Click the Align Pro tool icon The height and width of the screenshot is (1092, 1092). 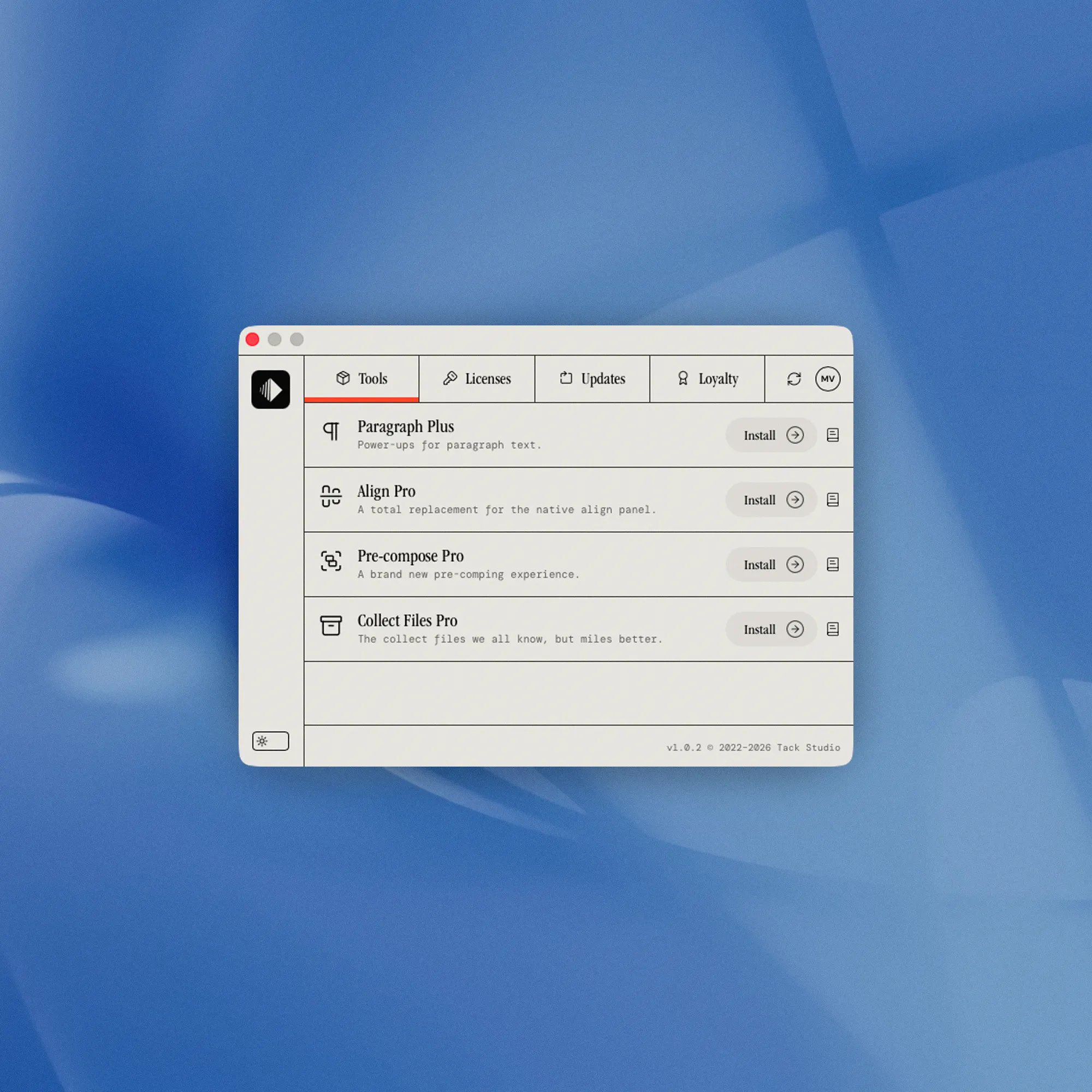click(331, 496)
